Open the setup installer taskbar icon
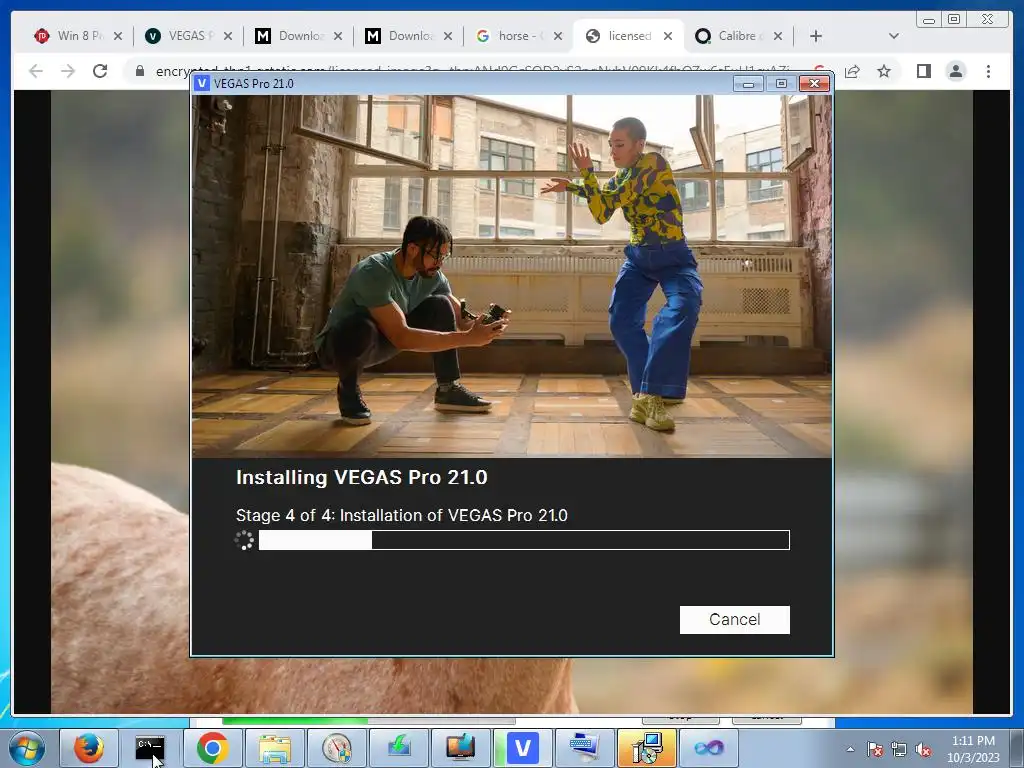1024x768 pixels. click(x=647, y=748)
